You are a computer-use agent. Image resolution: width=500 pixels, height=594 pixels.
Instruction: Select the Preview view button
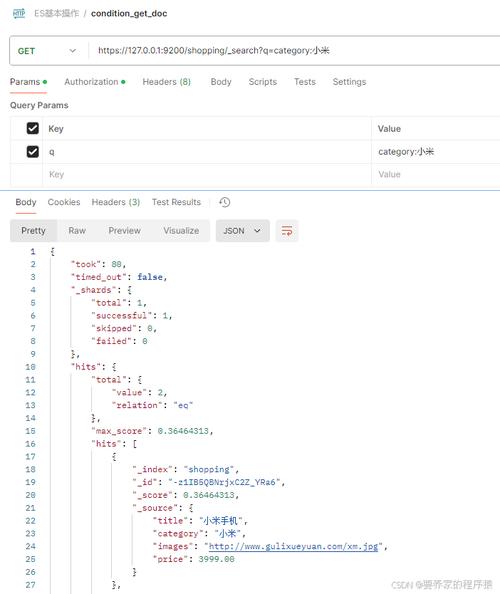124,231
